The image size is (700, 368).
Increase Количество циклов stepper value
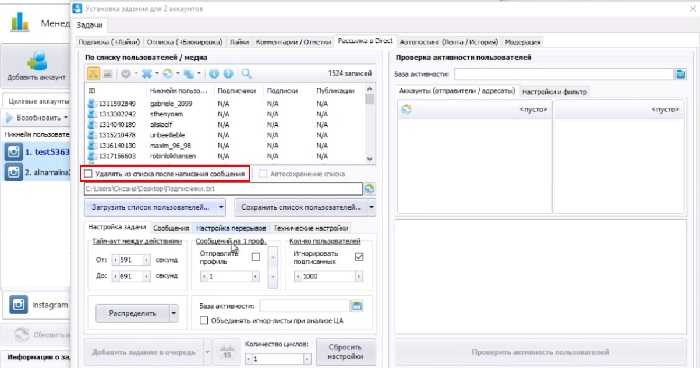click(307, 359)
